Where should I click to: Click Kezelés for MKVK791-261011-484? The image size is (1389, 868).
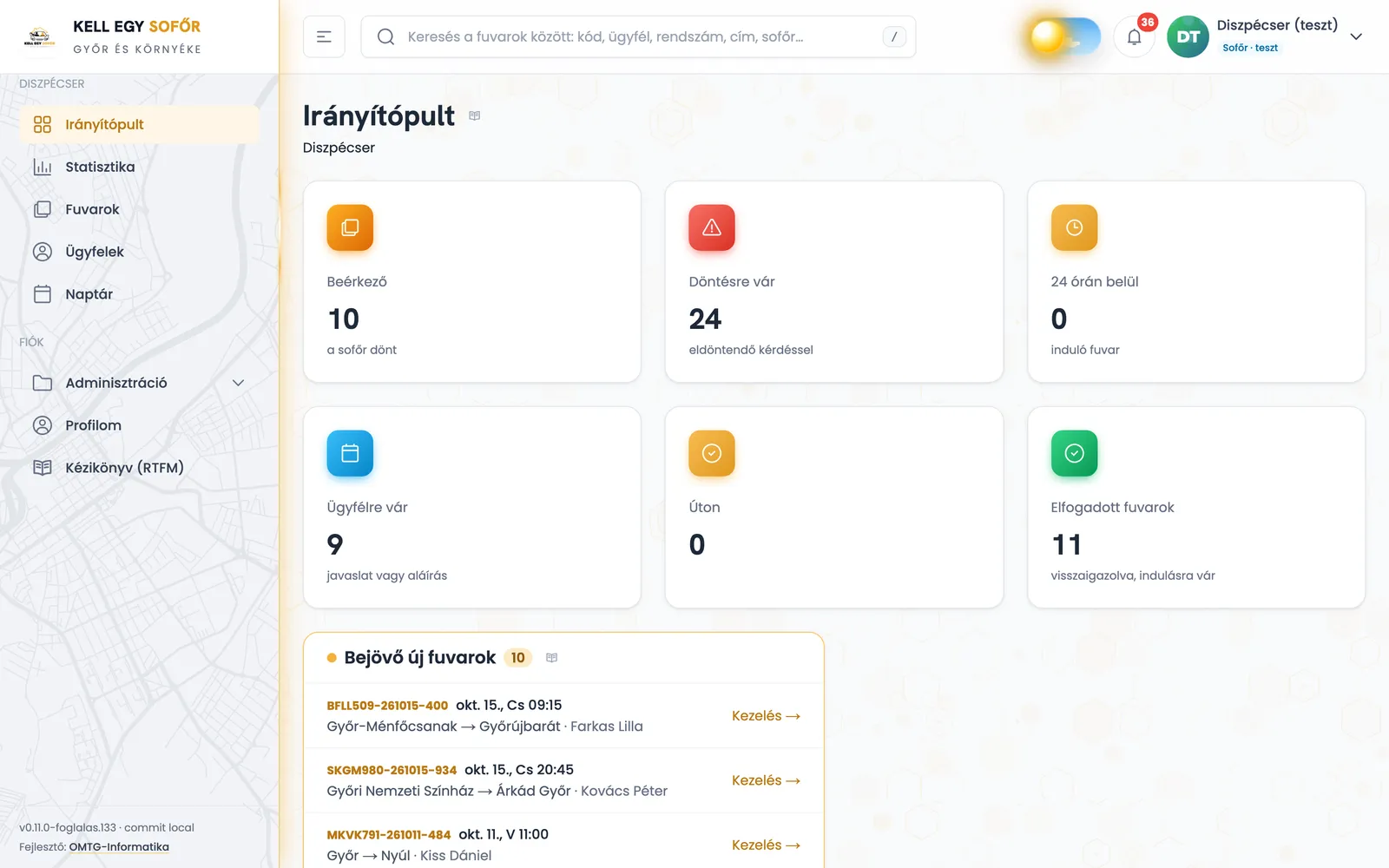coord(766,845)
